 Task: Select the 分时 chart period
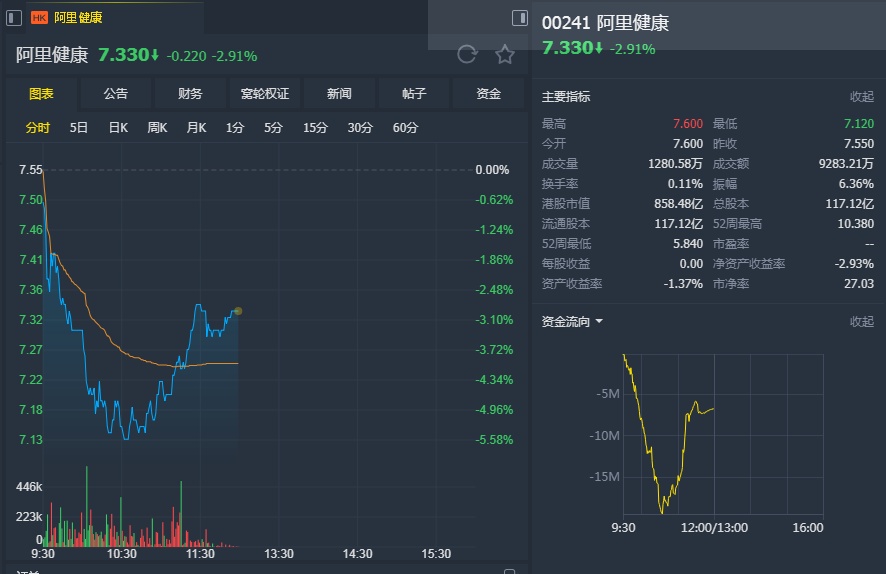[x=38, y=128]
